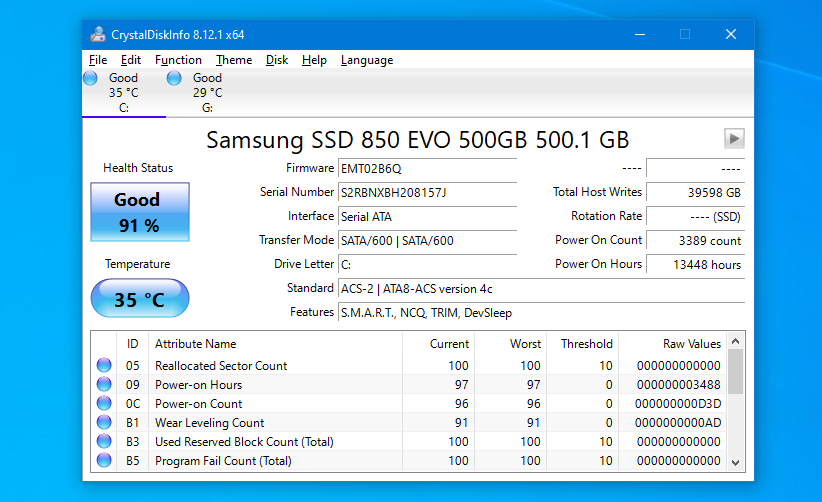Click the Firmware field EMT02B6Q
Screen dimensions: 822x502
tap(427, 169)
